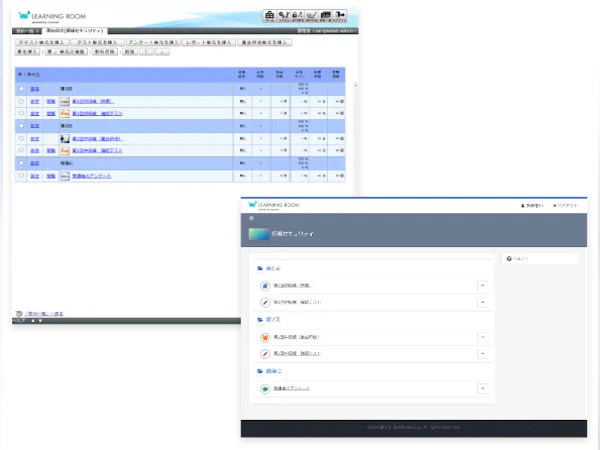Click third section folder icon in learner view

coord(260,371)
